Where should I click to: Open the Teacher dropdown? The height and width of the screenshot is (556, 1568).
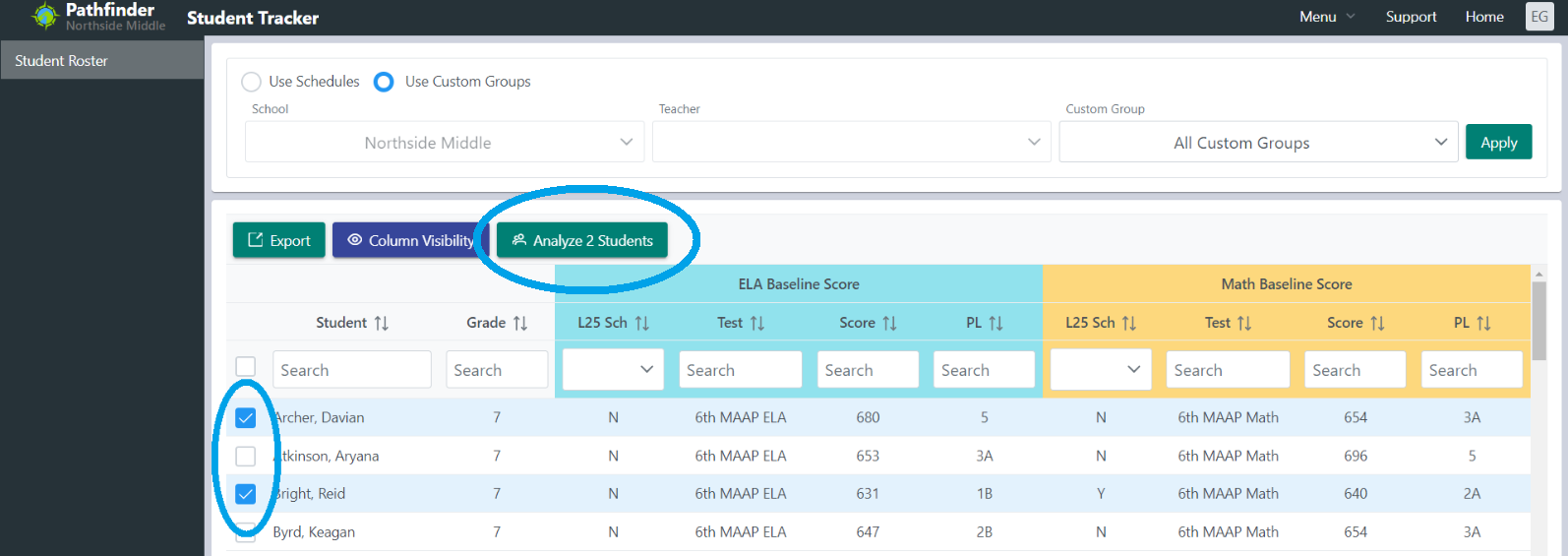tap(852, 143)
